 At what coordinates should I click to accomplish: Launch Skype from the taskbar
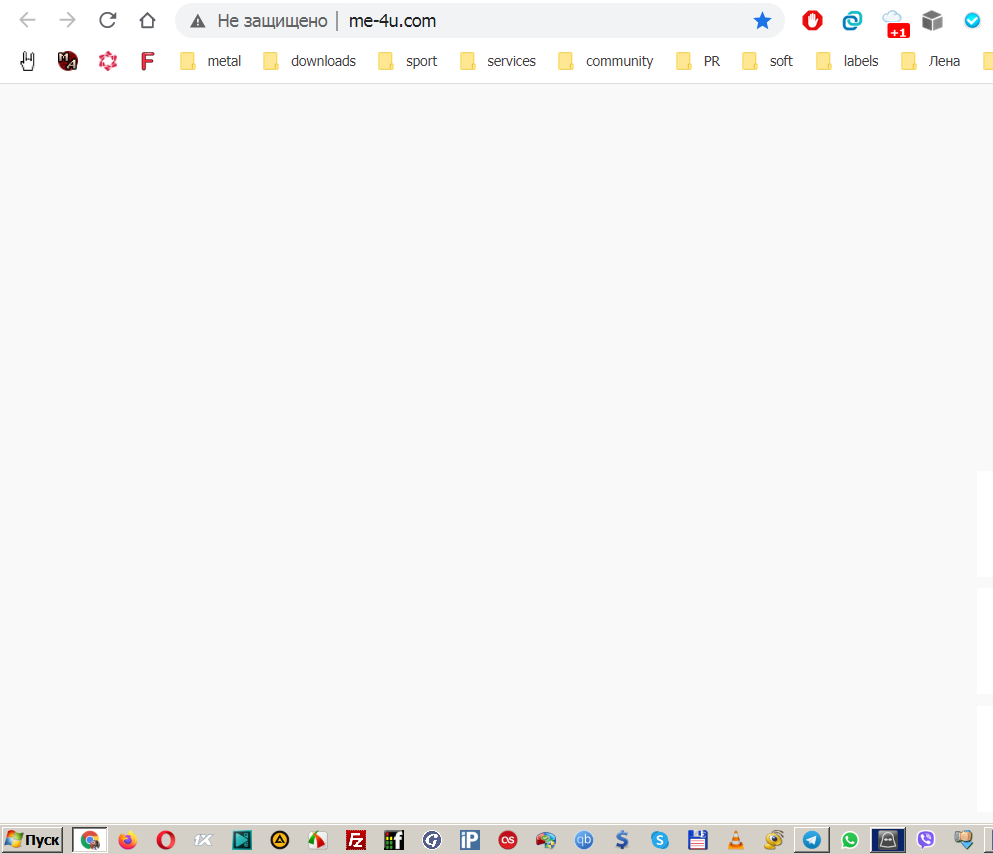(660, 840)
